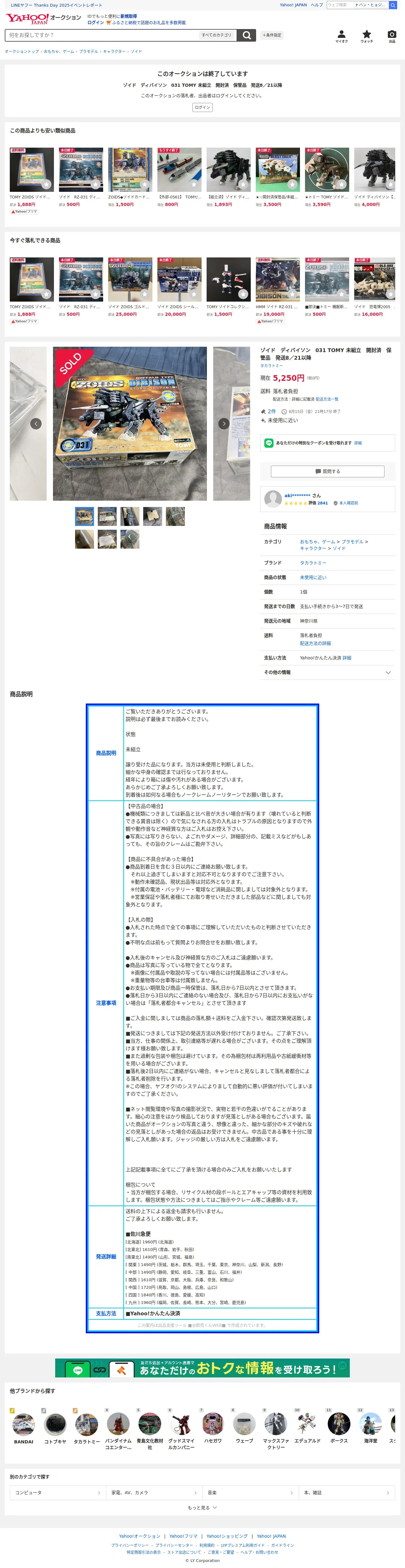This screenshot has width=405, height=1568.
Task: Open the 配送方法一覧 link
Action: coord(327,399)
